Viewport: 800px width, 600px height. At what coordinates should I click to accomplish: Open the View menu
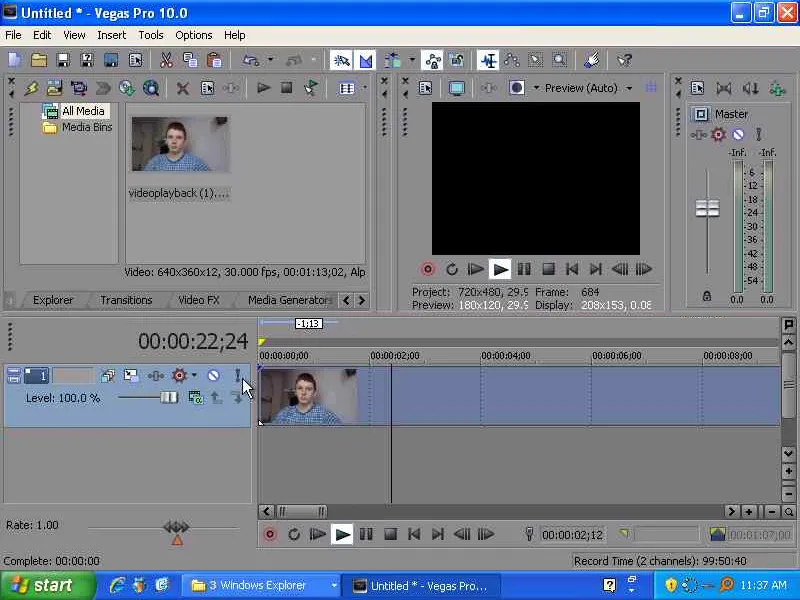(74, 35)
